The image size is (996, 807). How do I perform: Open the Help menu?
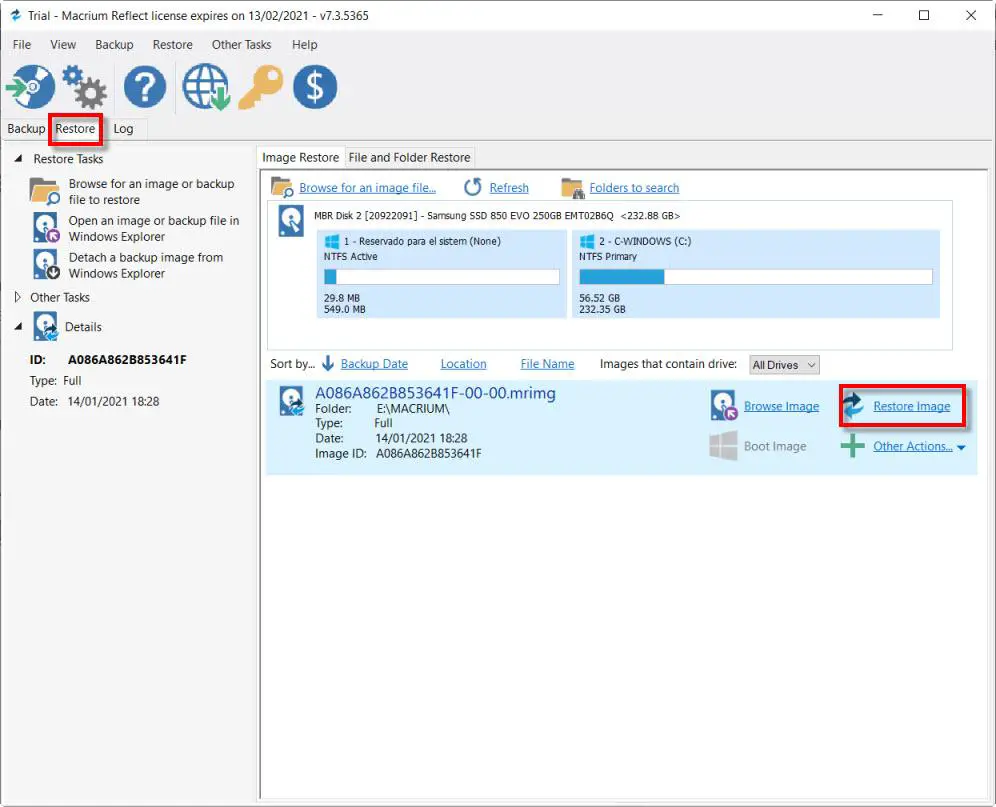point(304,44)
